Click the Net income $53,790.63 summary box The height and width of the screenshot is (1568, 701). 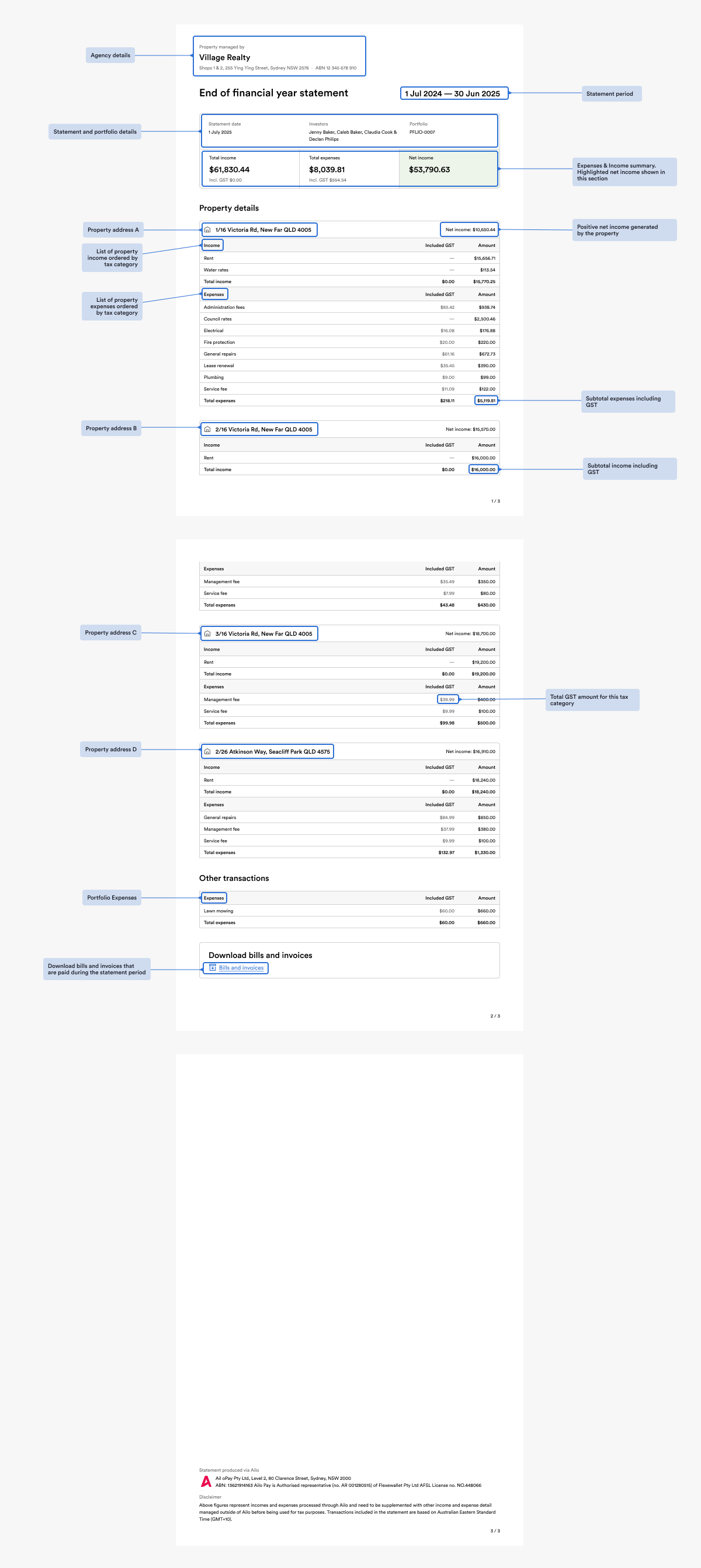click(x=449, y=169)
